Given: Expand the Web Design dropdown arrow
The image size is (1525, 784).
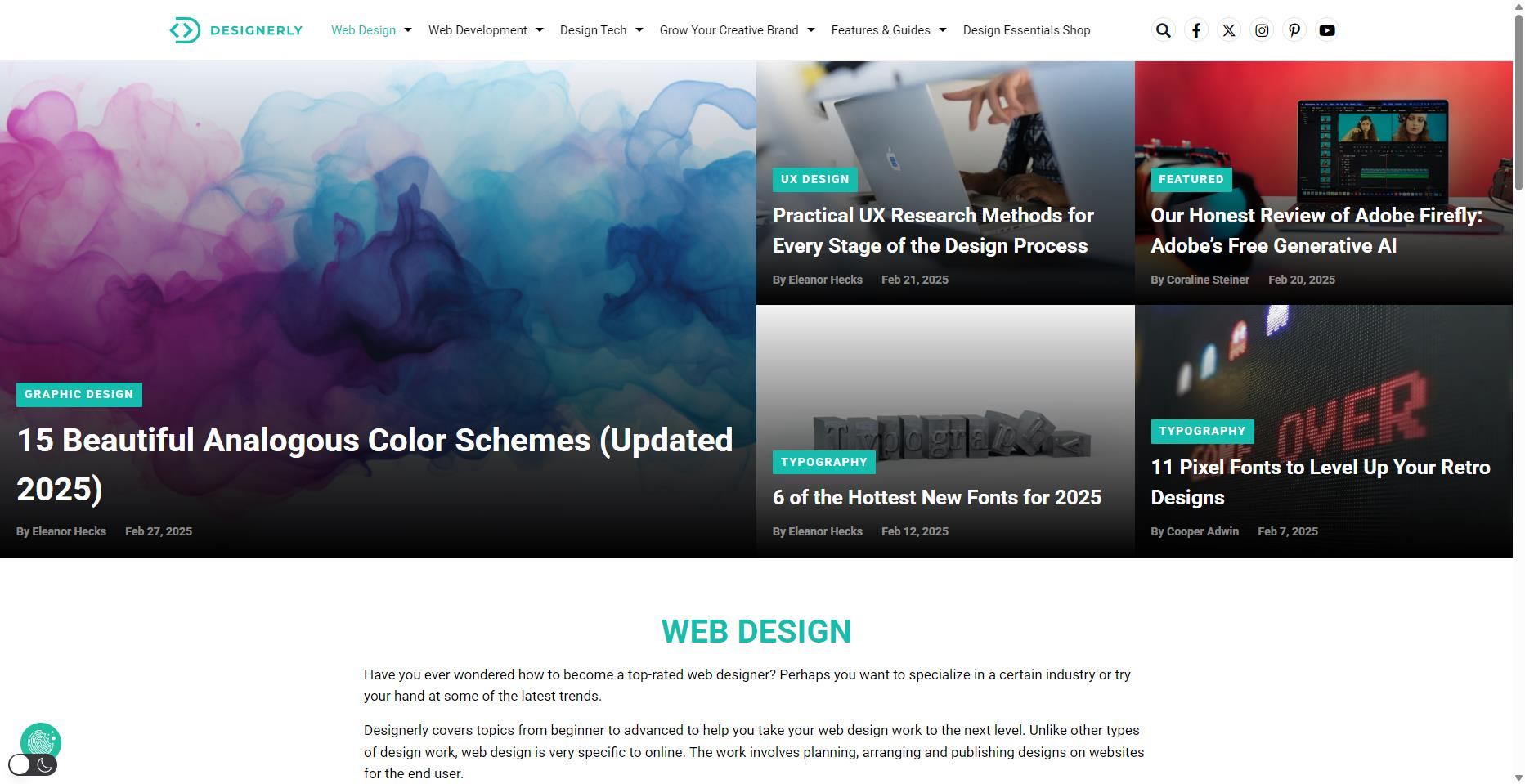Looking at the screenshot, I should coord(408,30).
